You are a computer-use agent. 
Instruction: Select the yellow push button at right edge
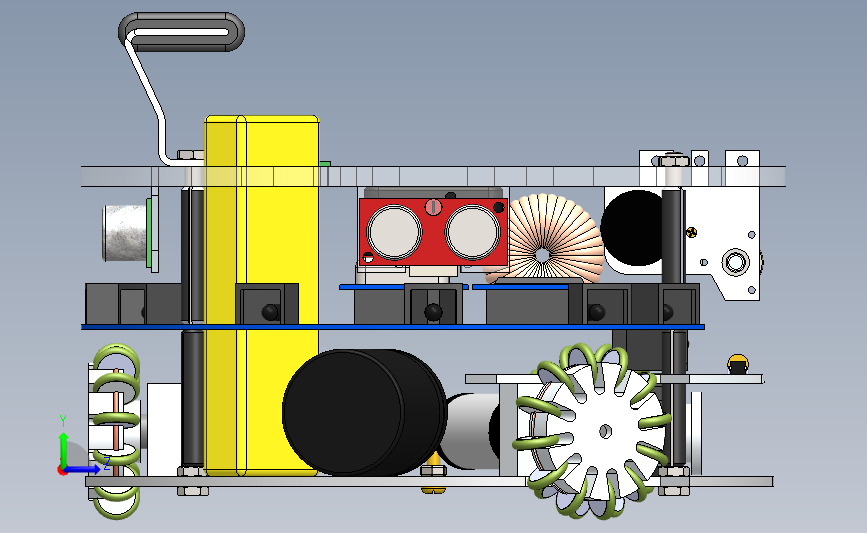tap(738, 364)
